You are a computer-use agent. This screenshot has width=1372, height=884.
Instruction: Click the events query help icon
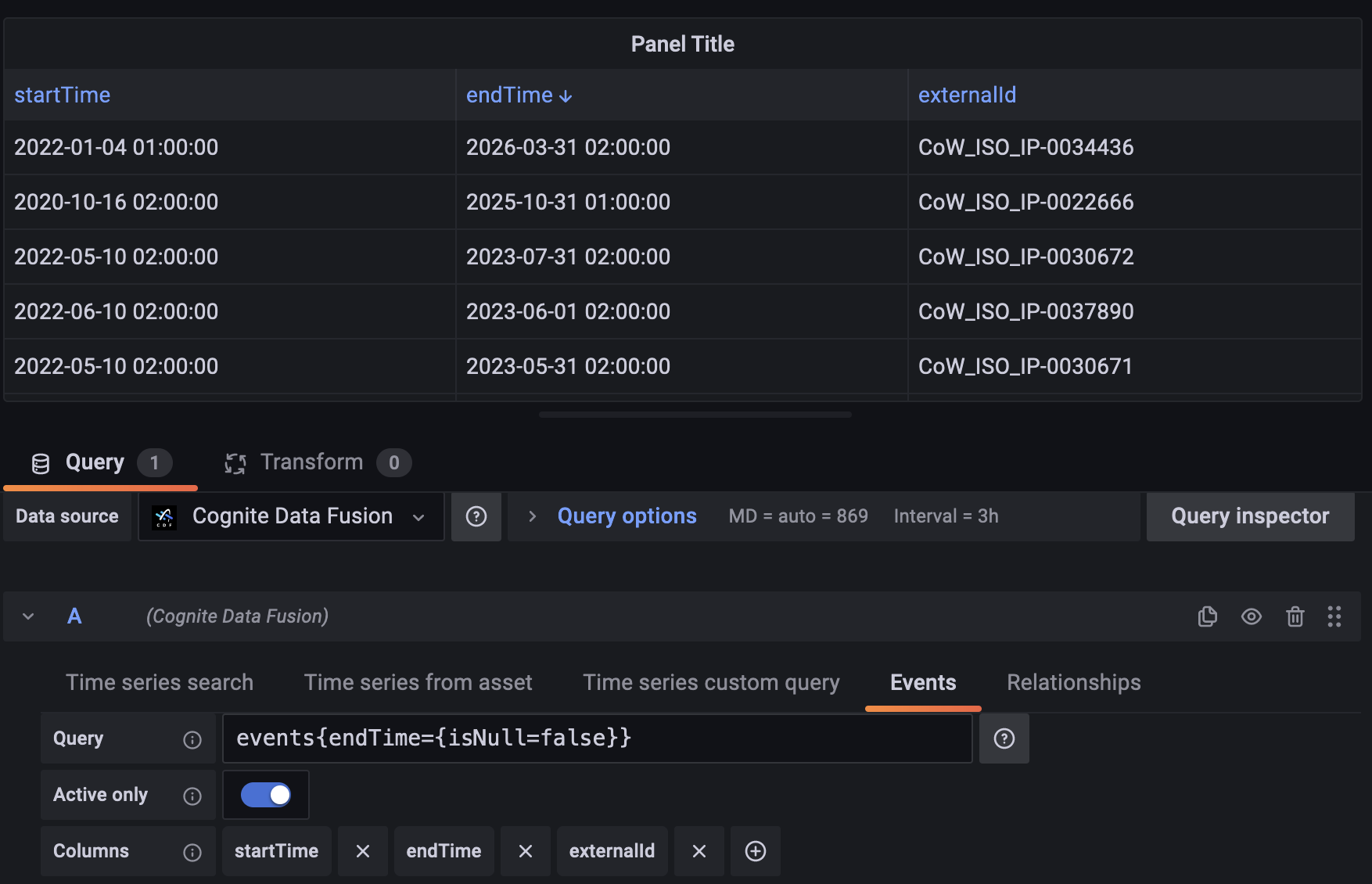point(1004,738)
